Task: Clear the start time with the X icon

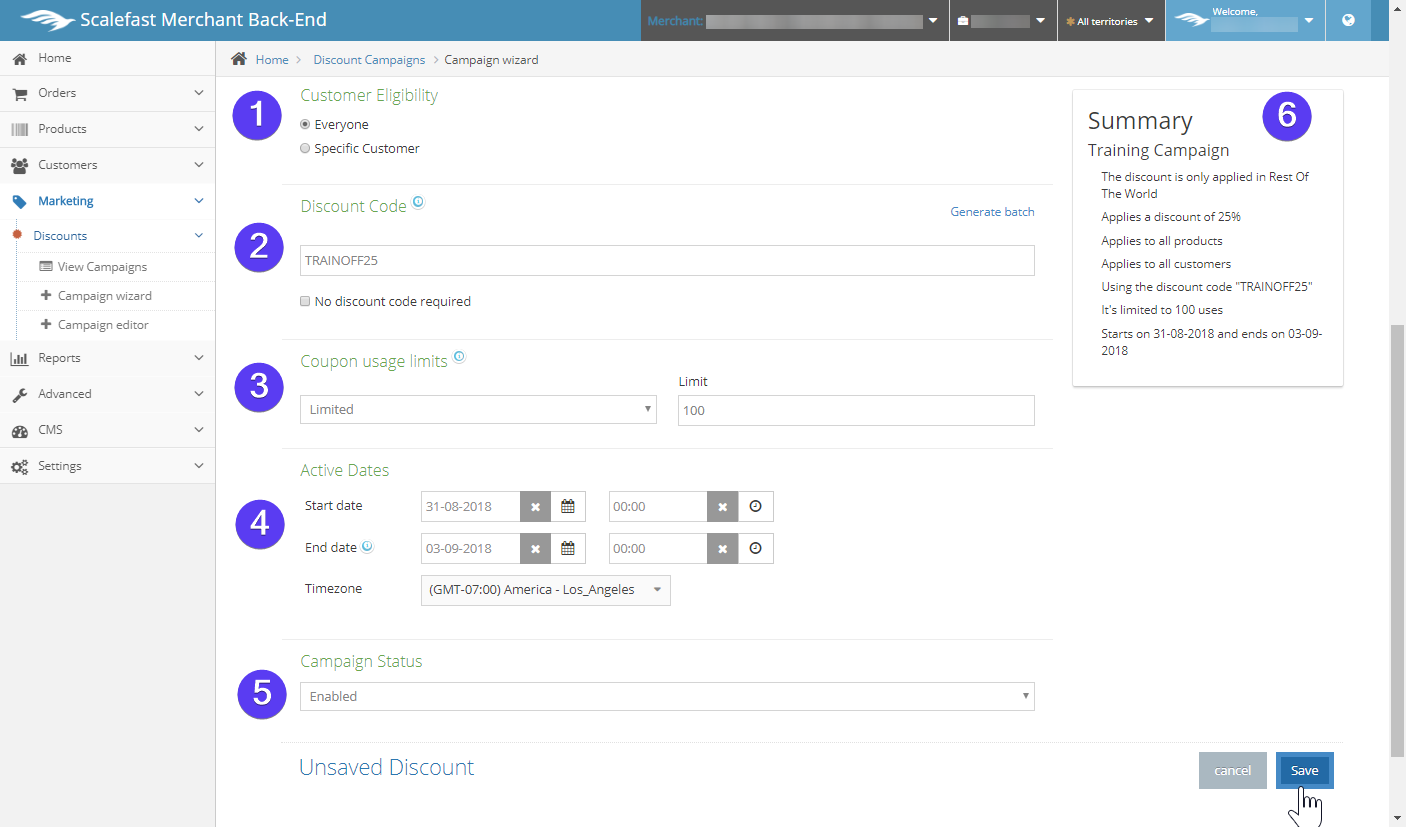Action: [722, 507]
